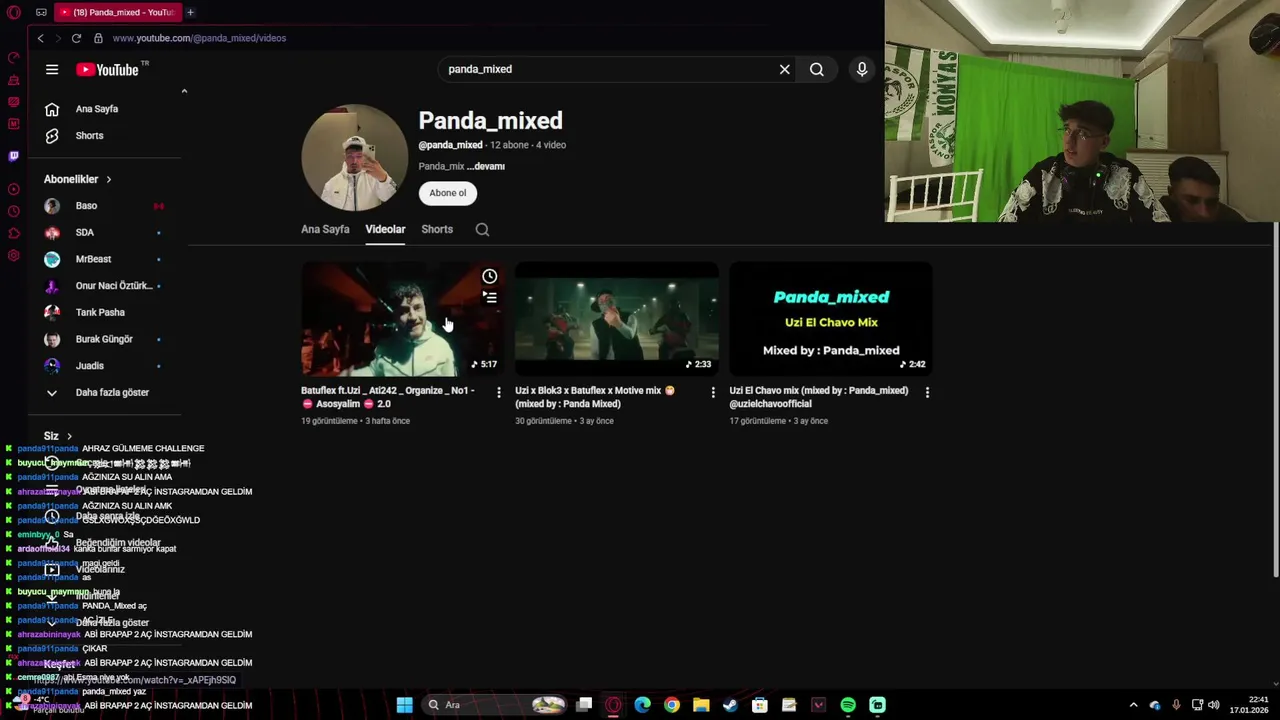Open Windows Start menu

pyautogui.click(x=404, y=706)
